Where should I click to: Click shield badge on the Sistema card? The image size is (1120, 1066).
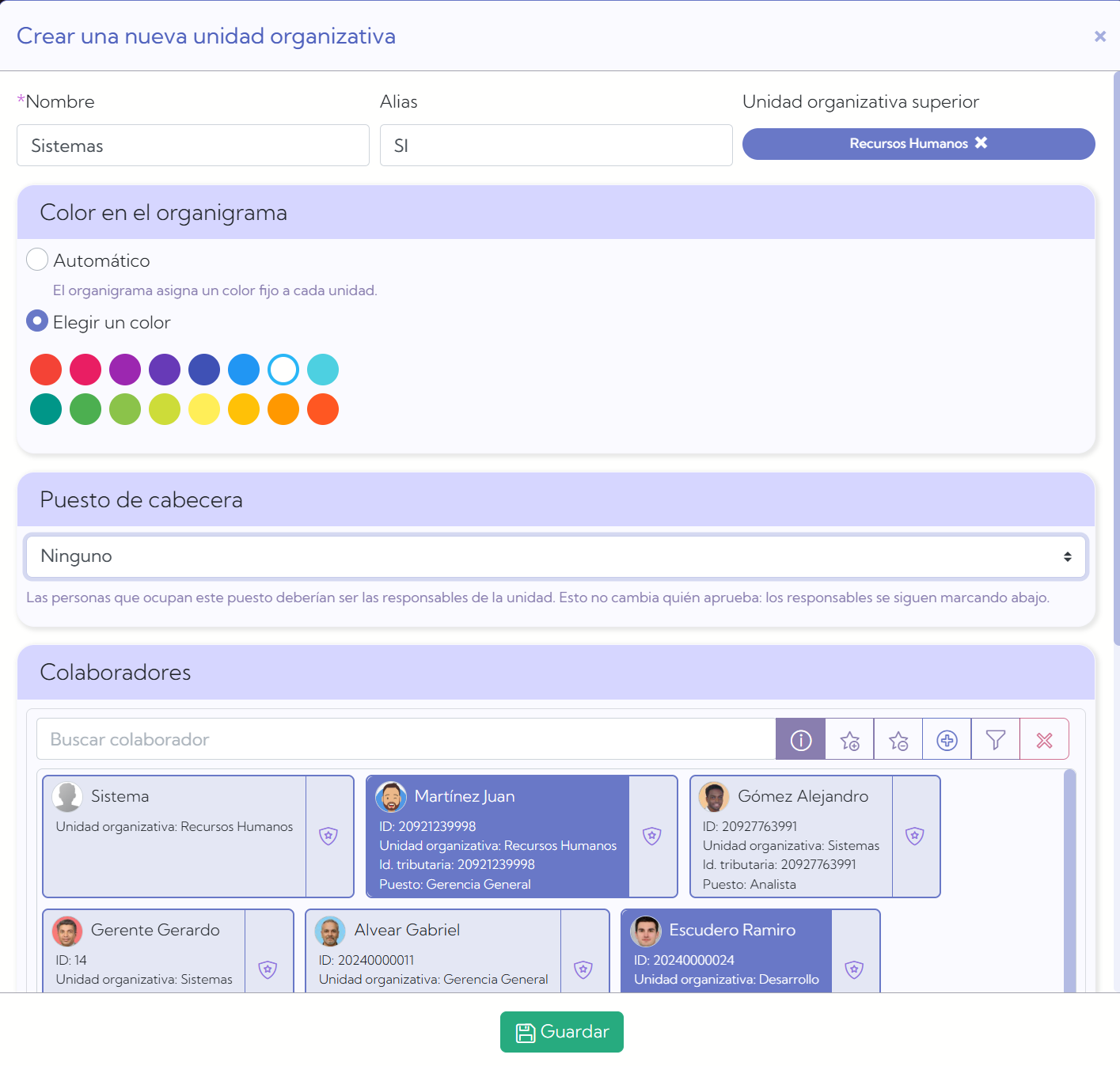pyautogui.click(x=328, y=836)
